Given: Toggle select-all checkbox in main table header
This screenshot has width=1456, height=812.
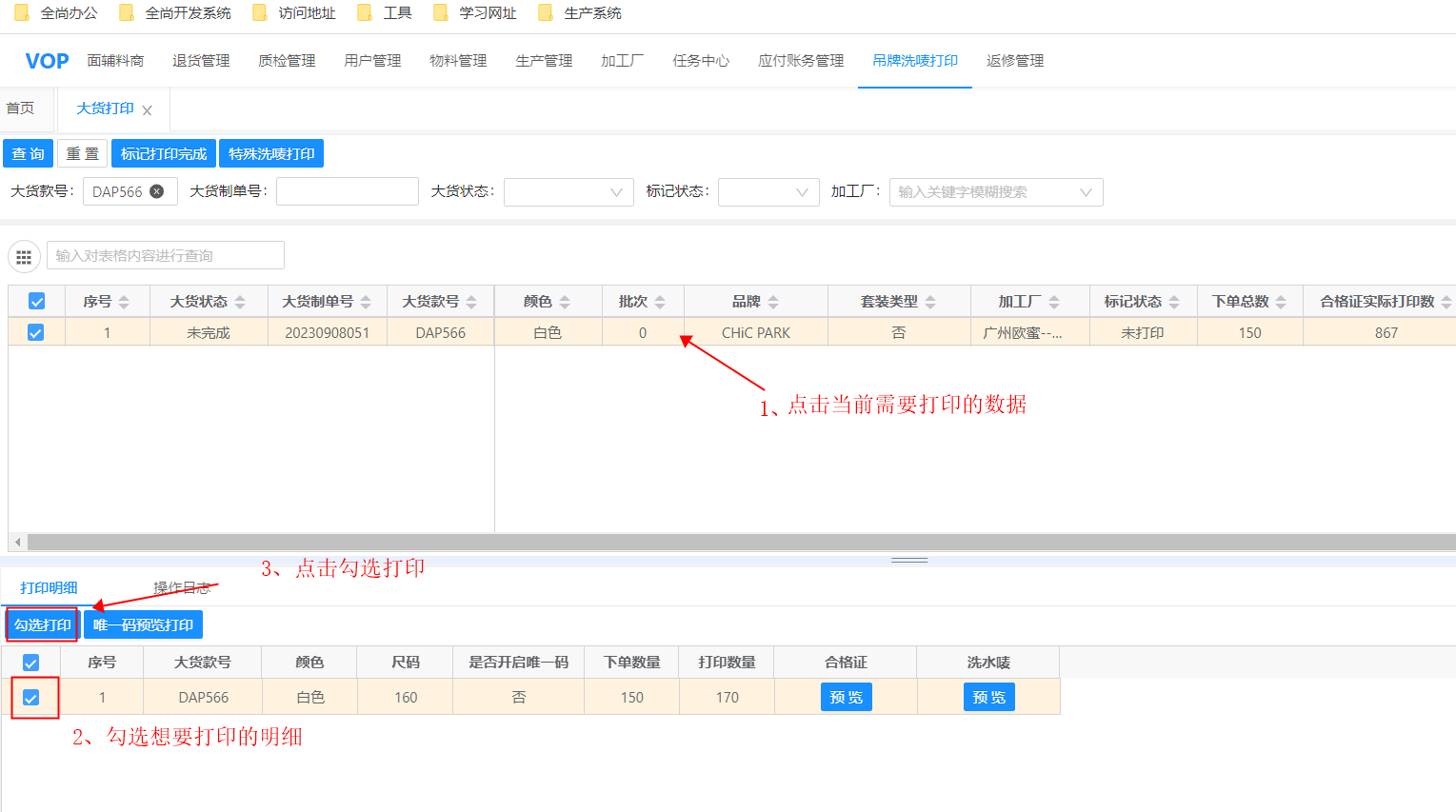Looking at the screenshot, I should pos(36,302).
